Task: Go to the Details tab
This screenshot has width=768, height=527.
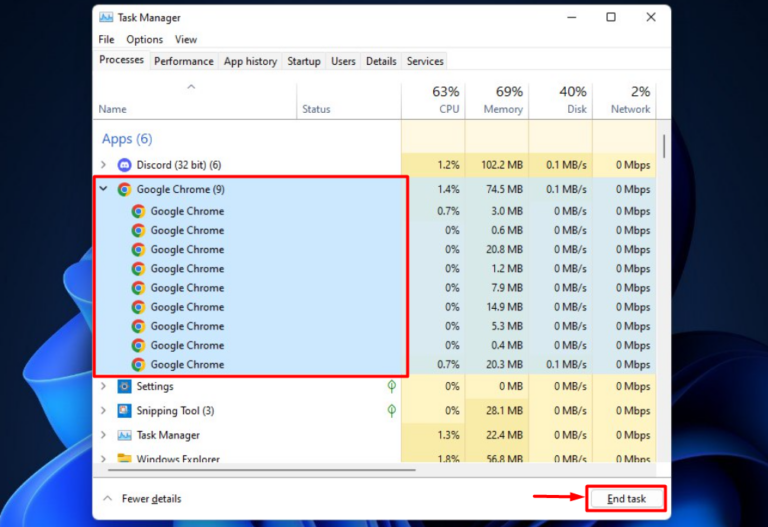Action: click(x=381, y=61)
